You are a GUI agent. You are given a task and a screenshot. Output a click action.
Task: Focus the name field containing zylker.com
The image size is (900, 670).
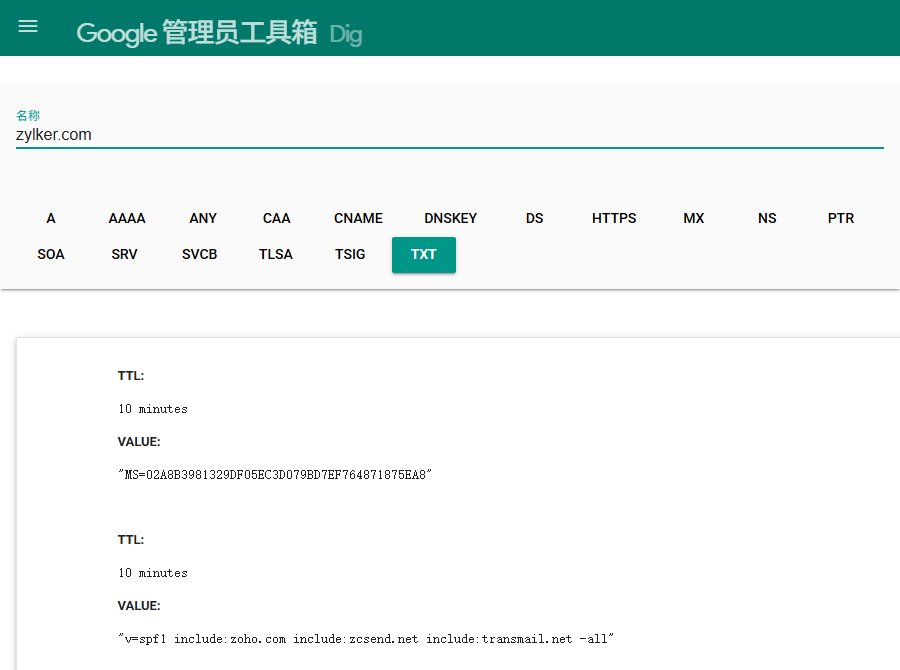(x=449, y=135)
